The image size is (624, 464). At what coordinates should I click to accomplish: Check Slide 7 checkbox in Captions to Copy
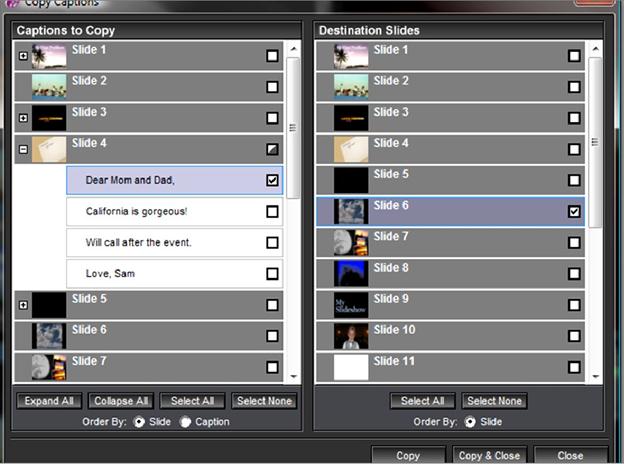pyautogui.click(x=272, y=367)
